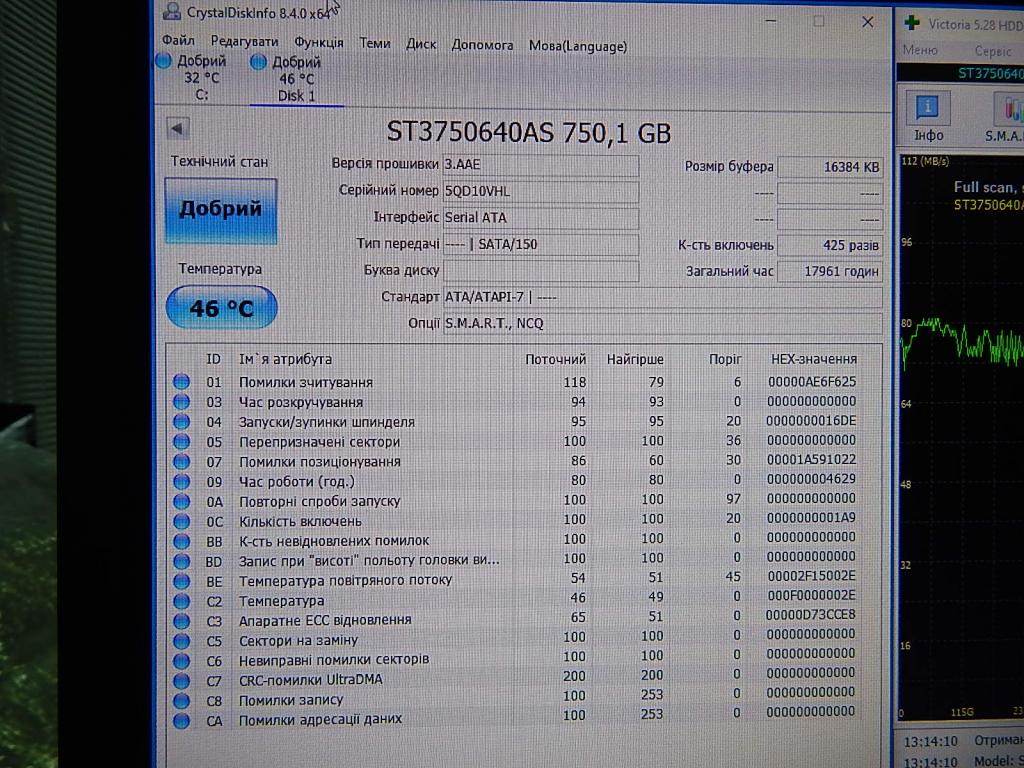The image size is (1024, 768).
Task: Click the firmware version field 3.AAE
Action: coord(541,165)
